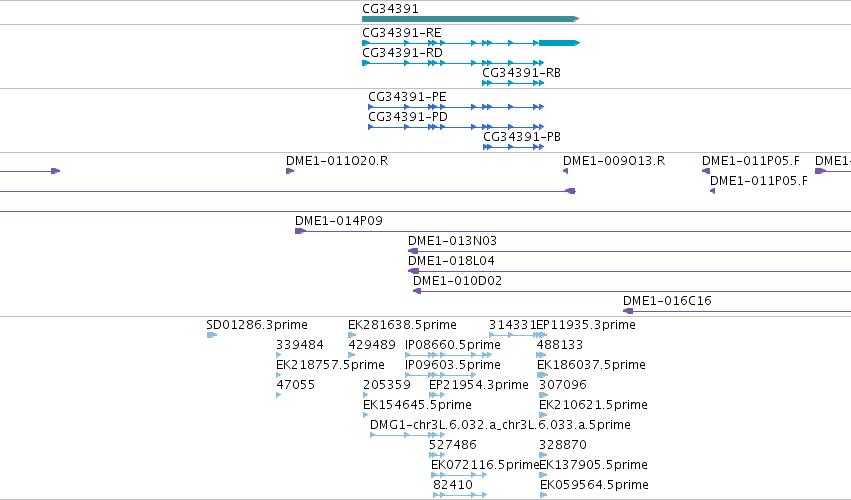Select protein CG34391-PB label
Image resolution: width=851 pixels, height=500 pixels.
[x=522, y=137]
